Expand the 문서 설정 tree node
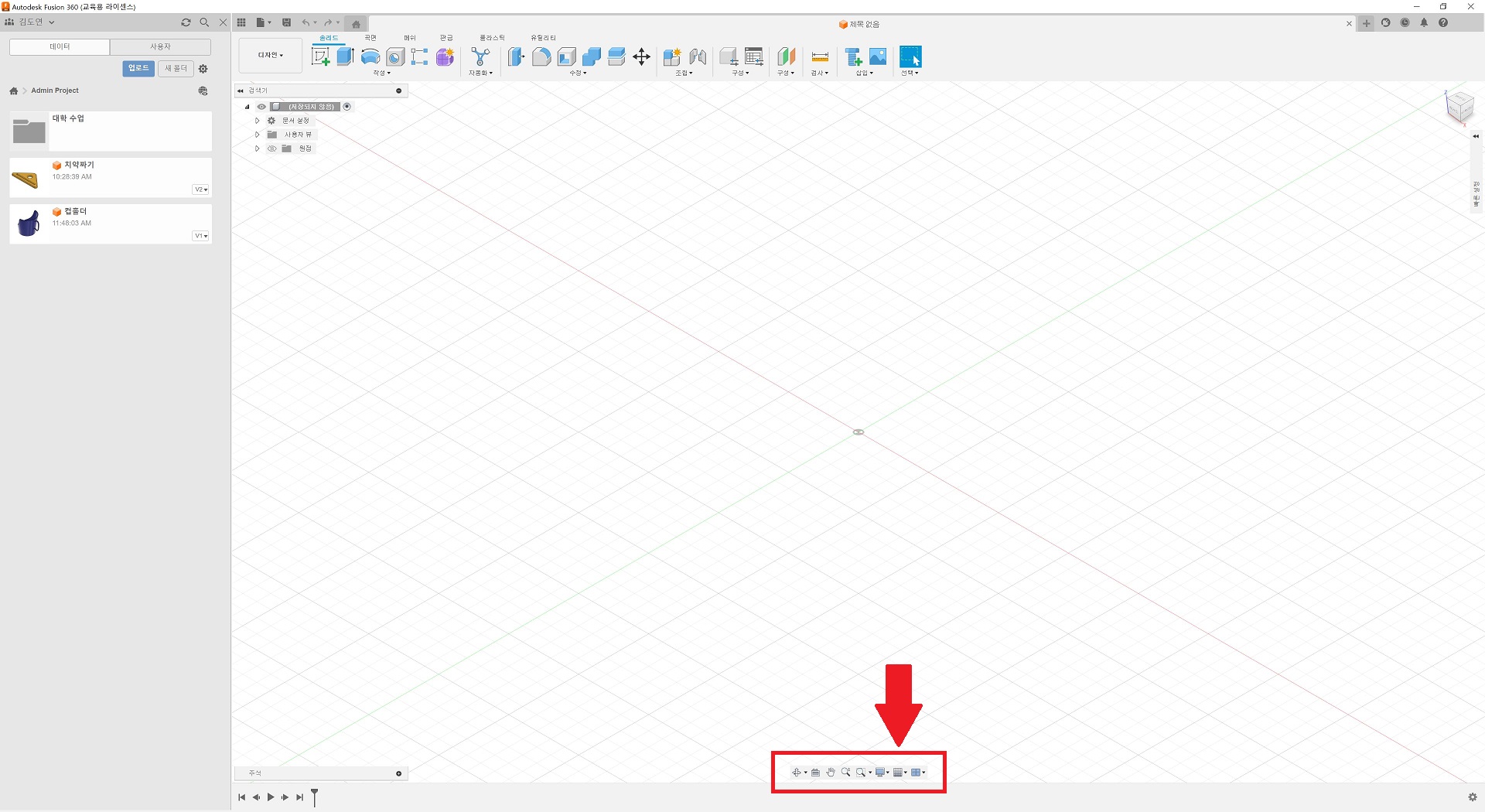The height and width of the screenshot is (812, 1485). (x=258, y=121)
